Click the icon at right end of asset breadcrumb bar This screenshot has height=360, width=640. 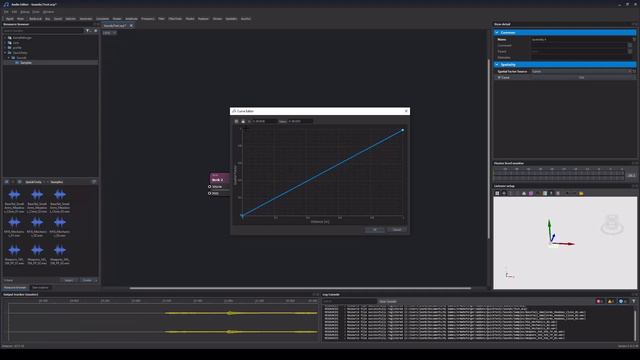pyautogui.click(x=94, y=182)
